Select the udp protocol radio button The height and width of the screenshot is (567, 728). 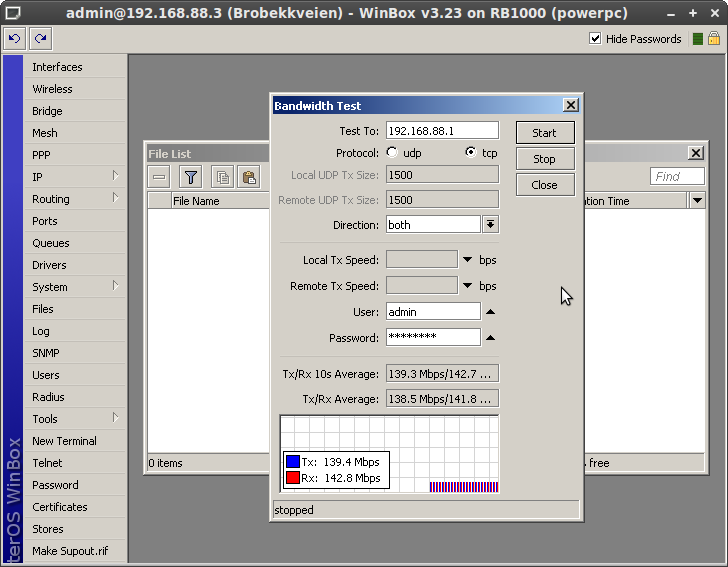(x=392, y=152)
